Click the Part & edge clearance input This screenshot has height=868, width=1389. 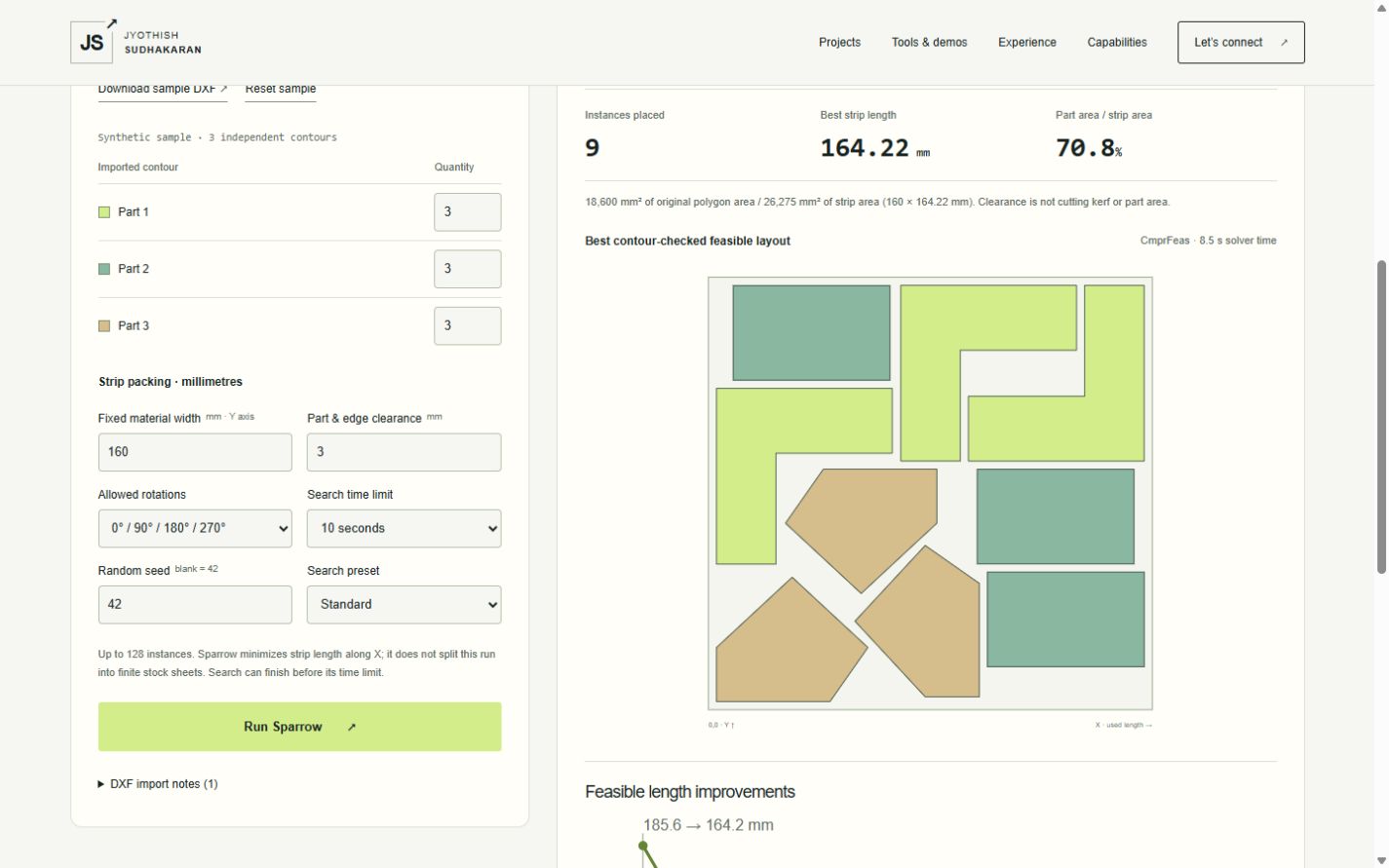[405, 452]
